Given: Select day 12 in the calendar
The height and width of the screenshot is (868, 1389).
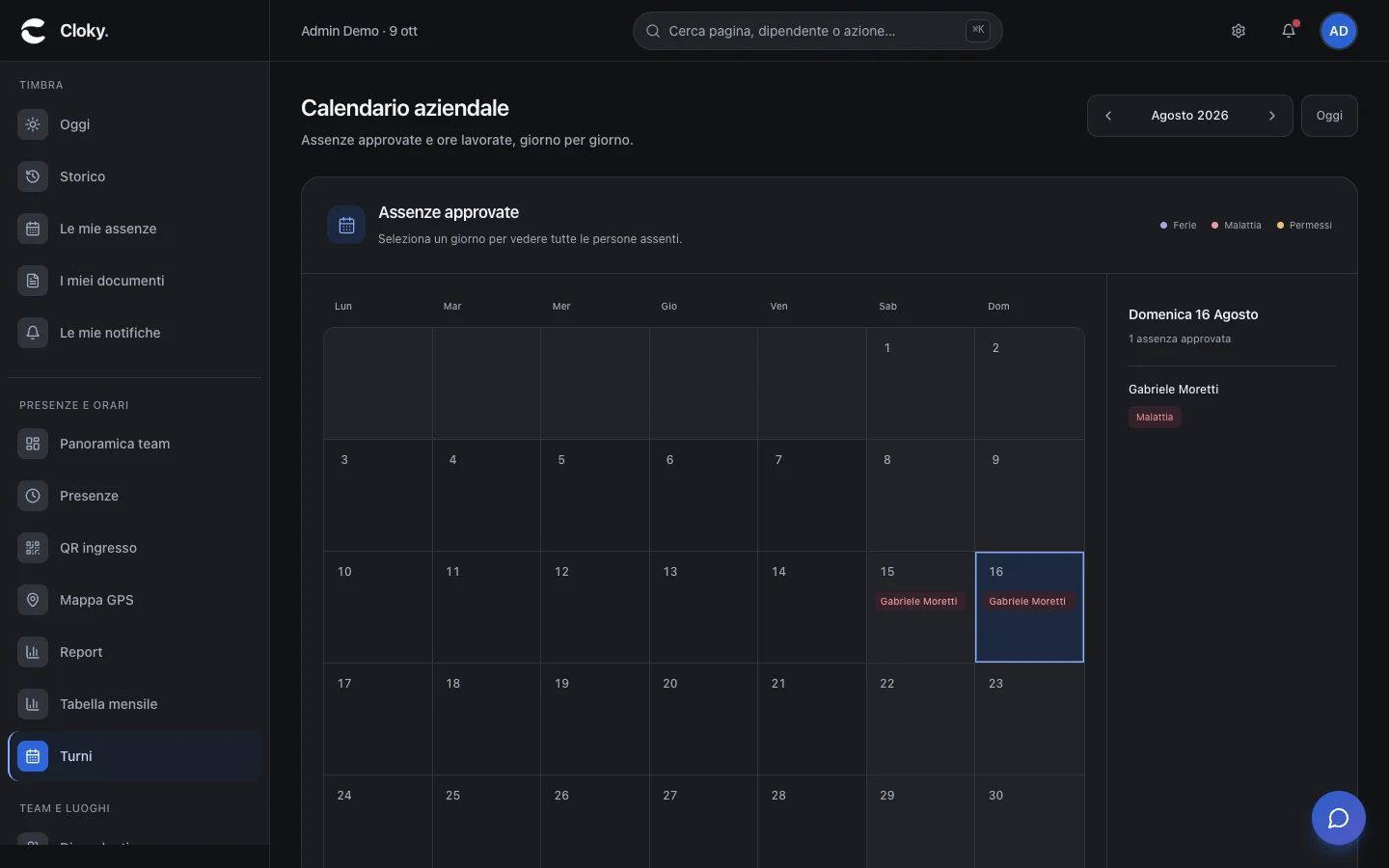Looking at the screenshot, I should pyautogui.click(x=595, y=607).
